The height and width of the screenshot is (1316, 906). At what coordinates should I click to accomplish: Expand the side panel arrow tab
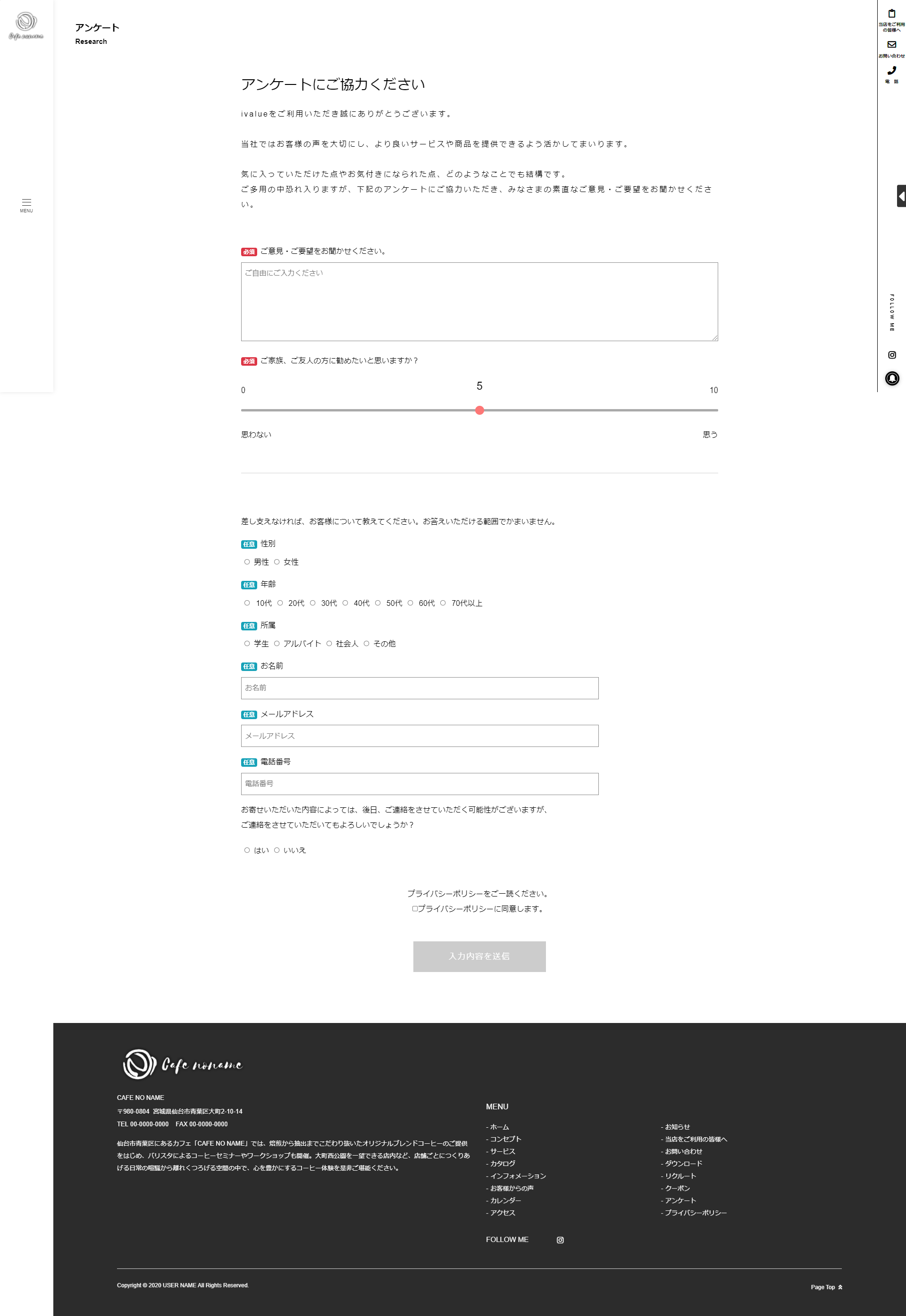pyautogui.click(x=901, y=196)
